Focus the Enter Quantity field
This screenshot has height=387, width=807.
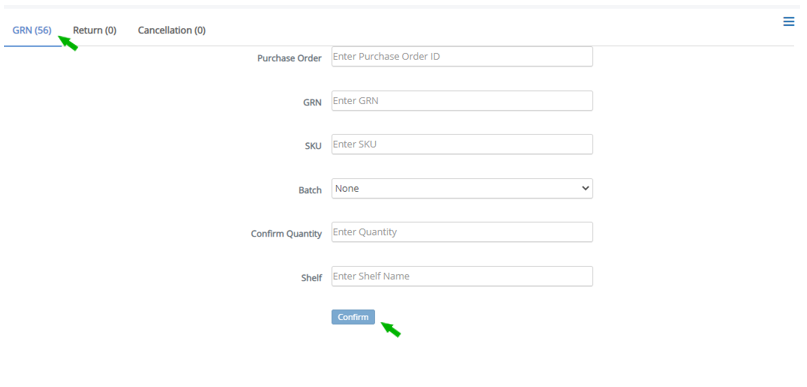click(x=462, y=232)
